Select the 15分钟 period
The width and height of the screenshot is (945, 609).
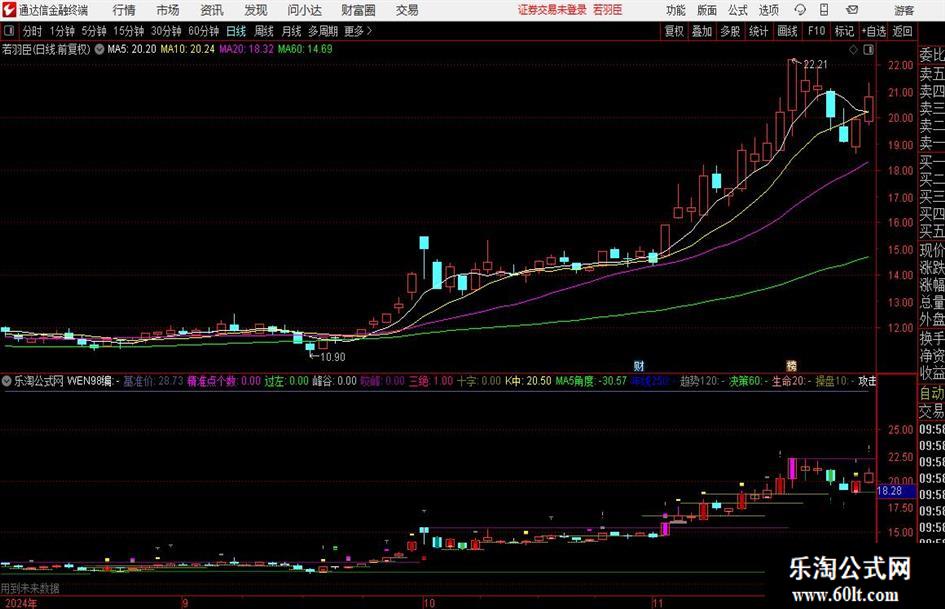[128, 31]
